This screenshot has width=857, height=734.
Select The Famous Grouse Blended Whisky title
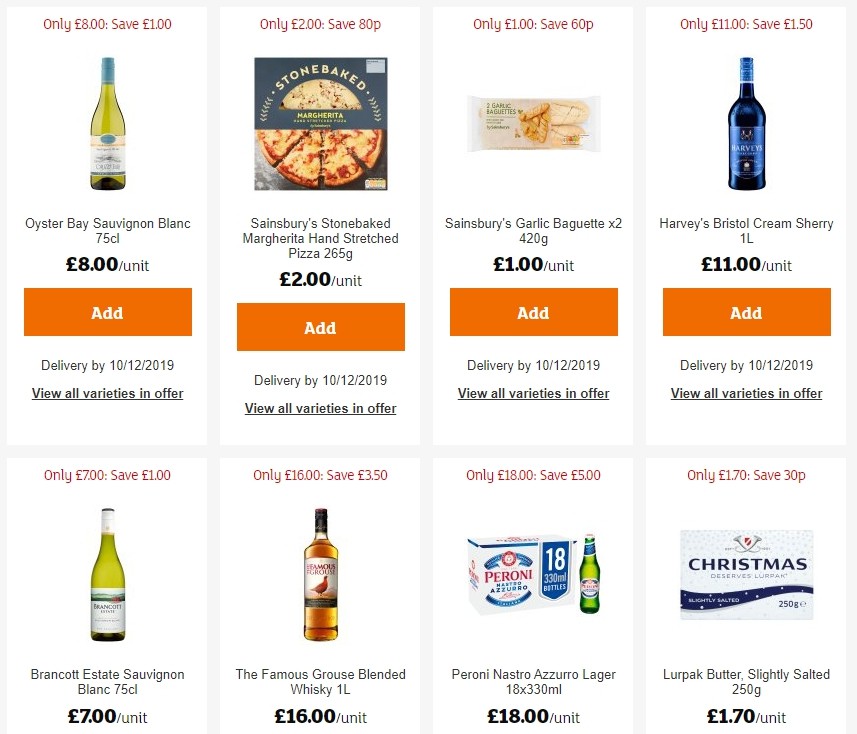pos(320,682)
